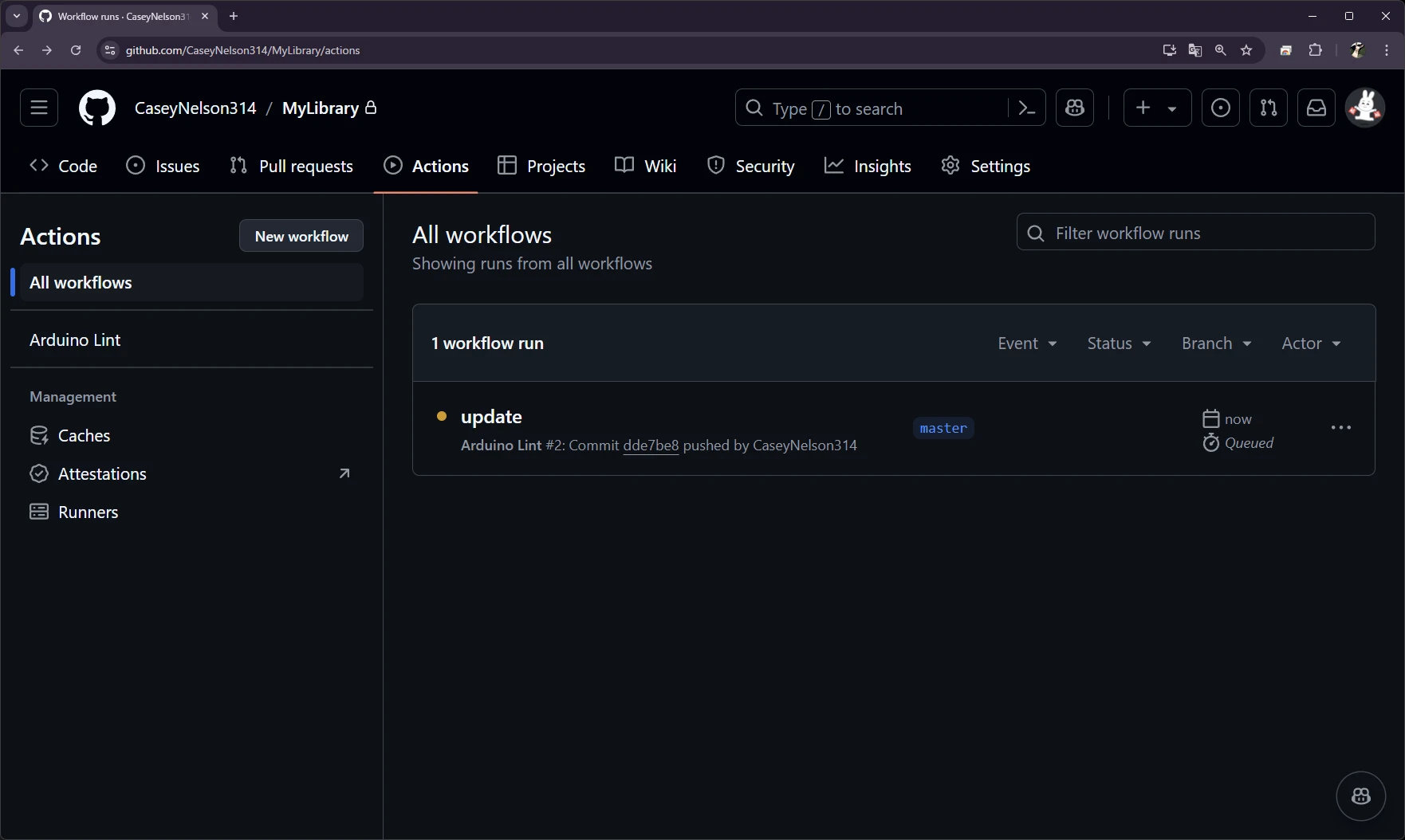Image resolution: width=1405 pixels, height=840 pixels.
Task: Open a new browser tab
Action: (234, 16)
